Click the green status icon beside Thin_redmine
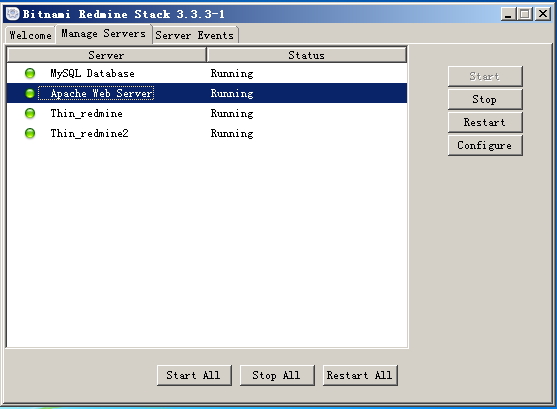The height and width of the screenshot is (409, 557). coord(30,113)
